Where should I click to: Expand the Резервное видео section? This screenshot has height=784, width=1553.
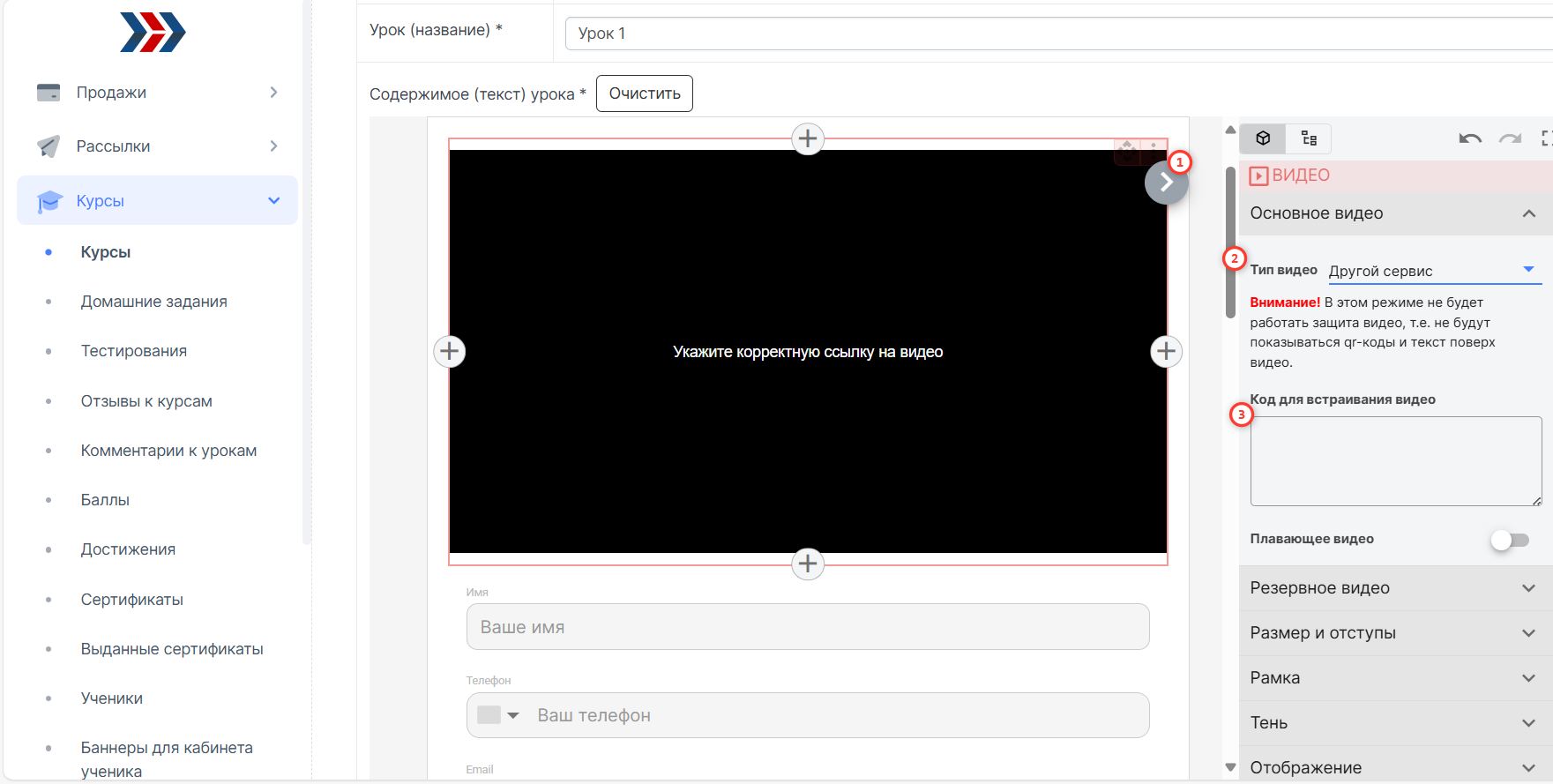point(1393,588)
